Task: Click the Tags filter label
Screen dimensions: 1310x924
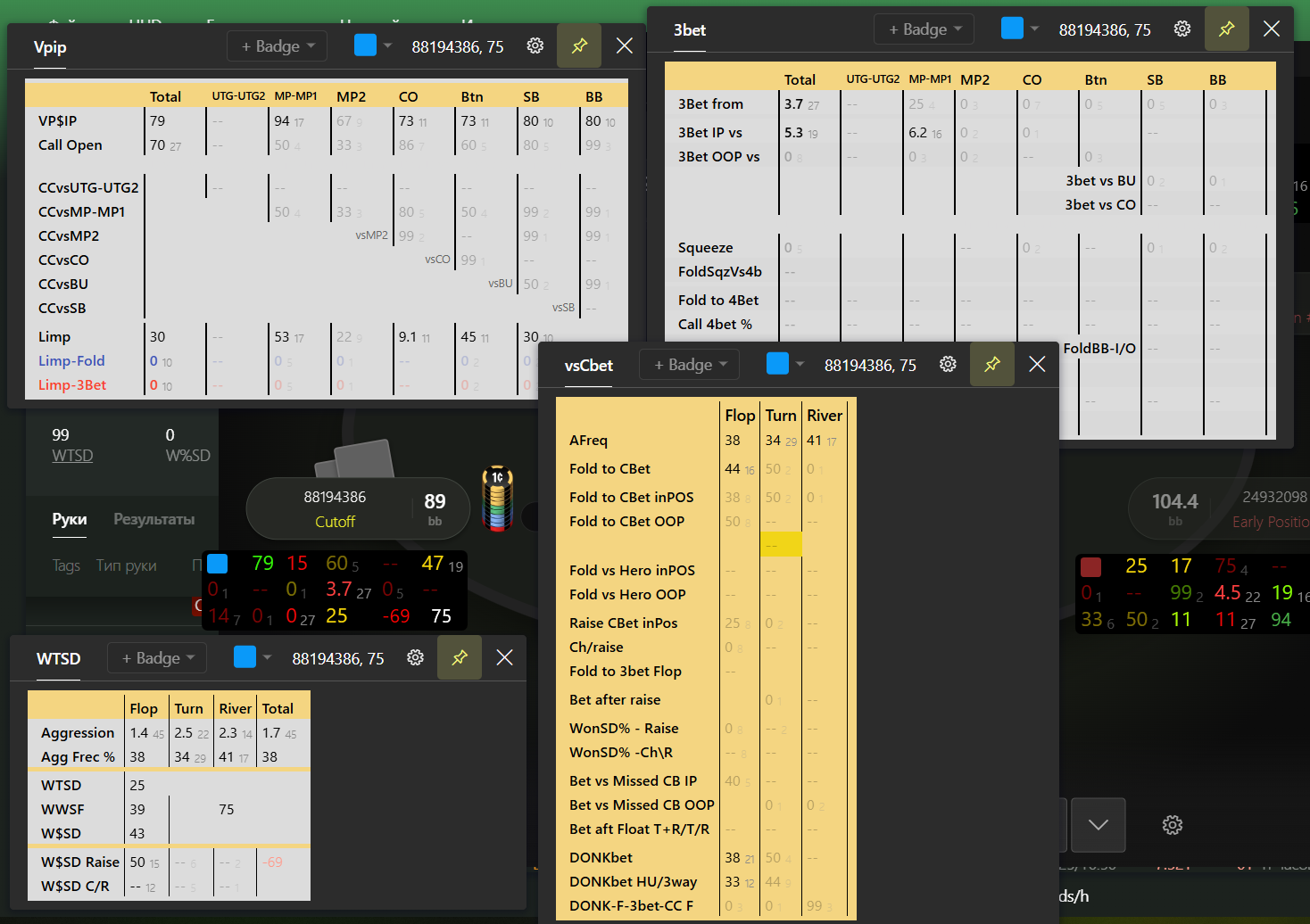Action: click(66, 565)
